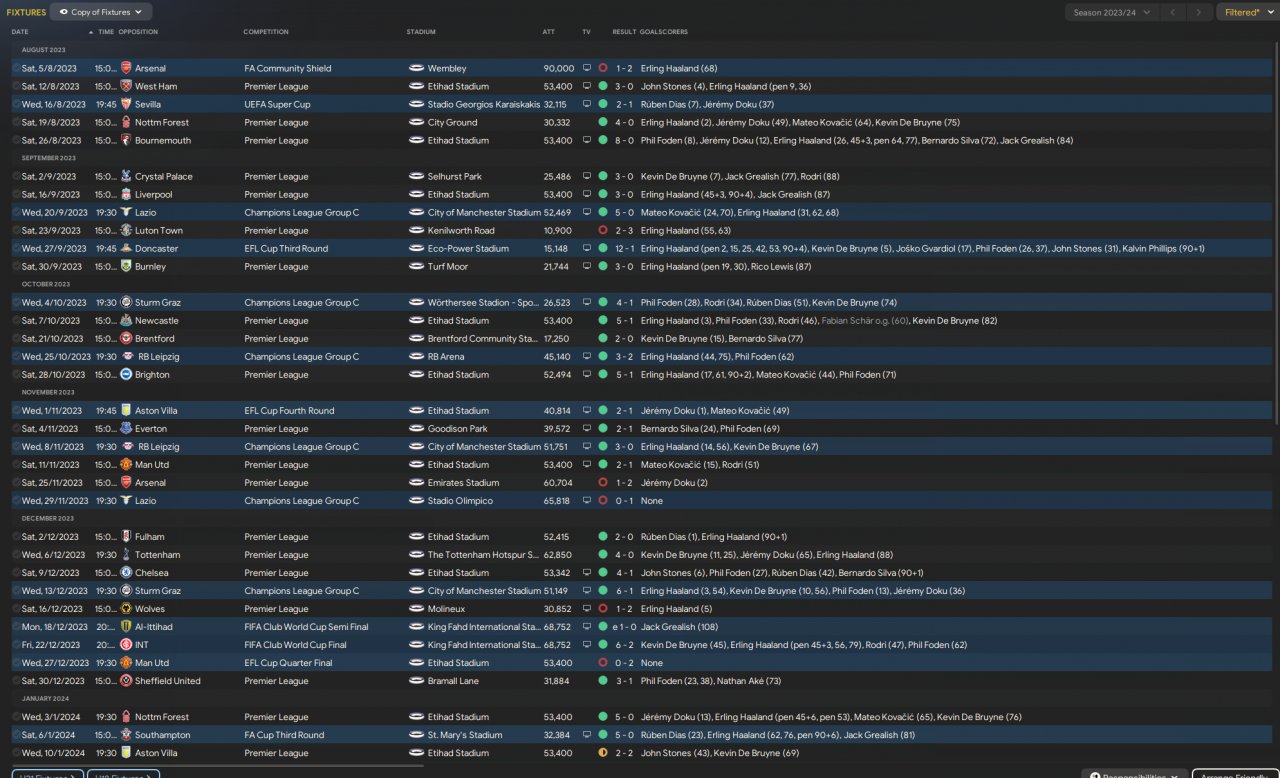Image resolution: width=1280 pixels, height=778 pixels.
Task: Click the stadium icon beside Kenilworth Road
Action: click(417, 230)
